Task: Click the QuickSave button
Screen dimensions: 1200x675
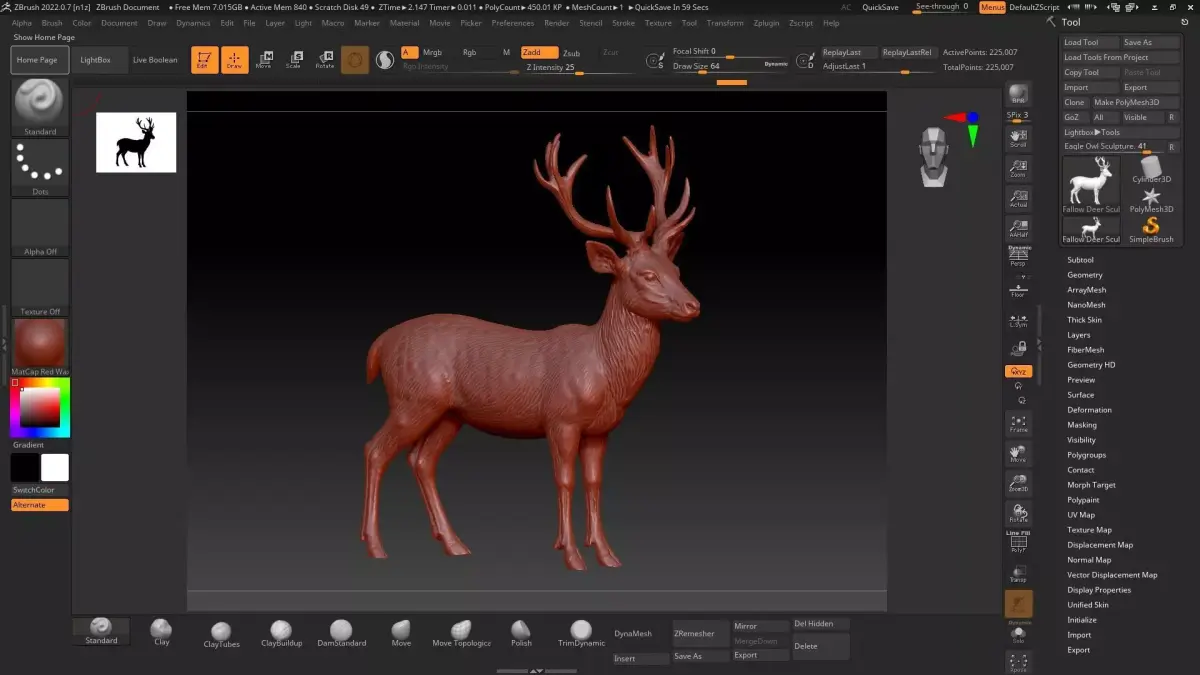Action: click(880, 7)
